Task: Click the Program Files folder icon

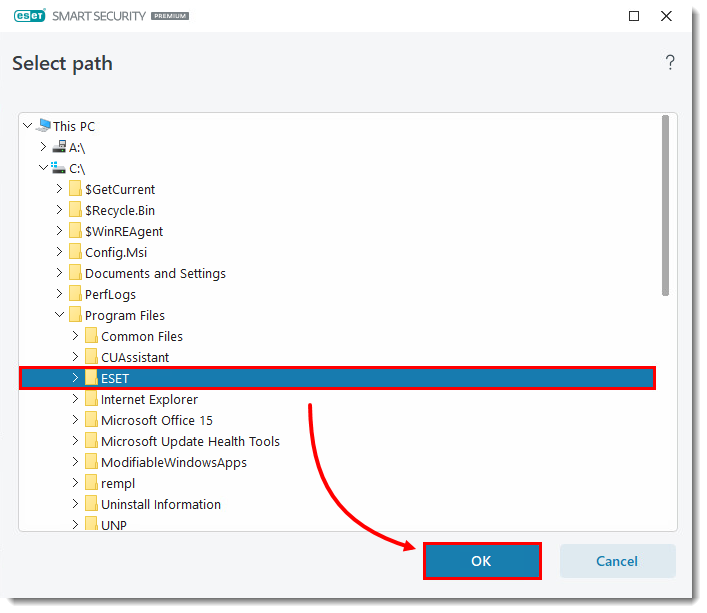Action: (75, 315)
